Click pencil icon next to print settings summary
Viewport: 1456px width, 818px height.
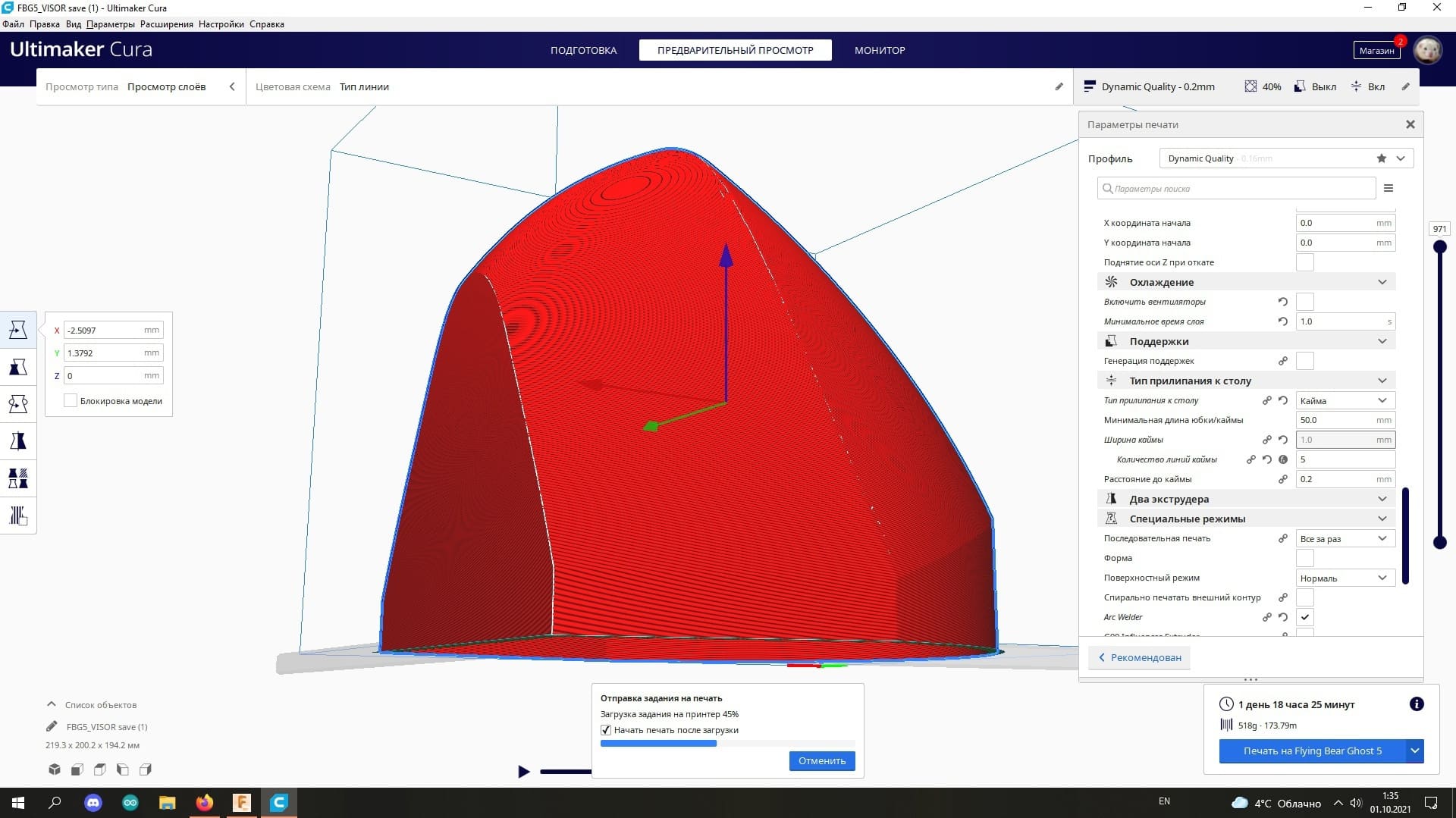click(1406, 86)
